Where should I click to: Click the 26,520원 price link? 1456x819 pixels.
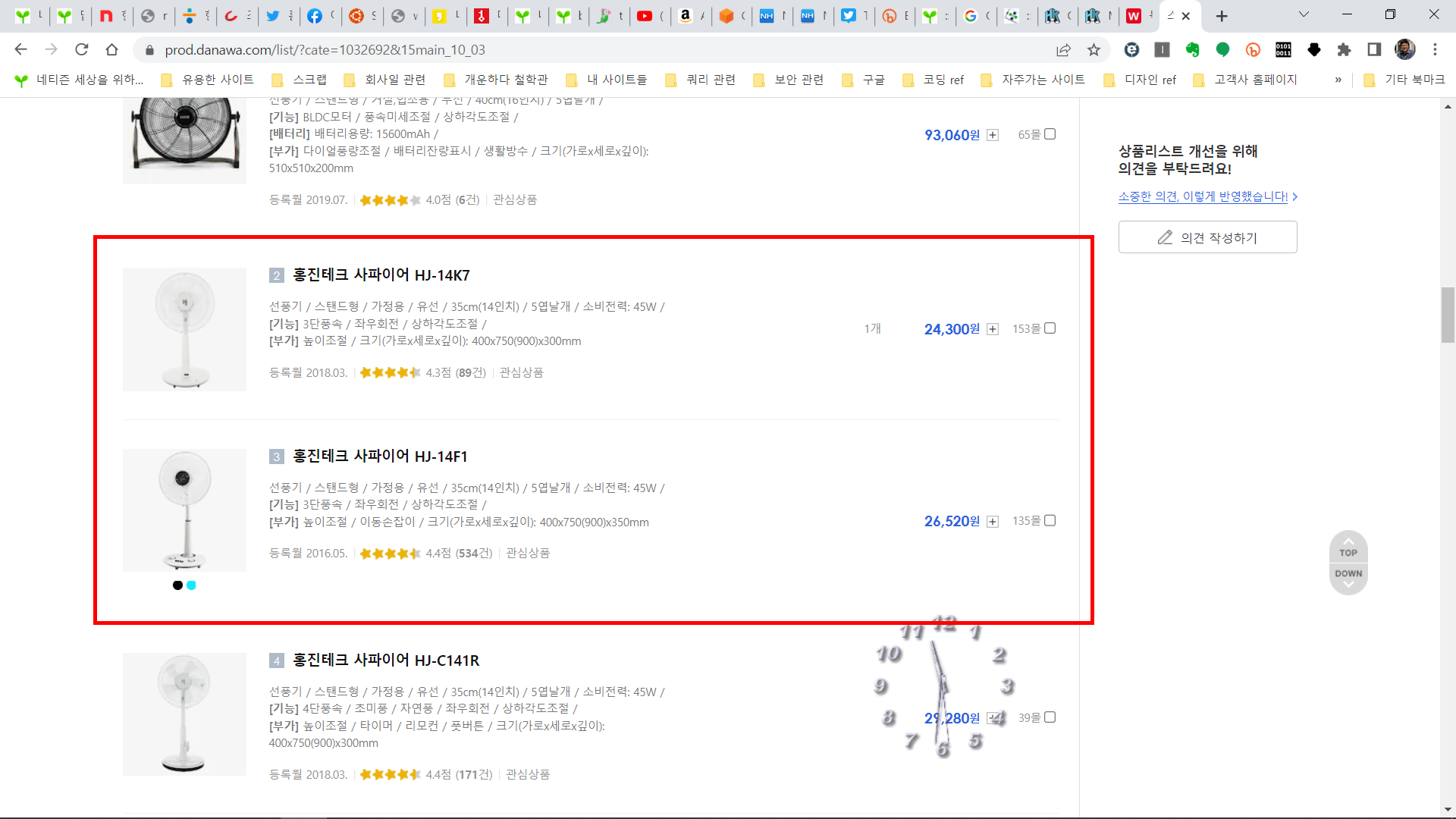pos(952,522)
